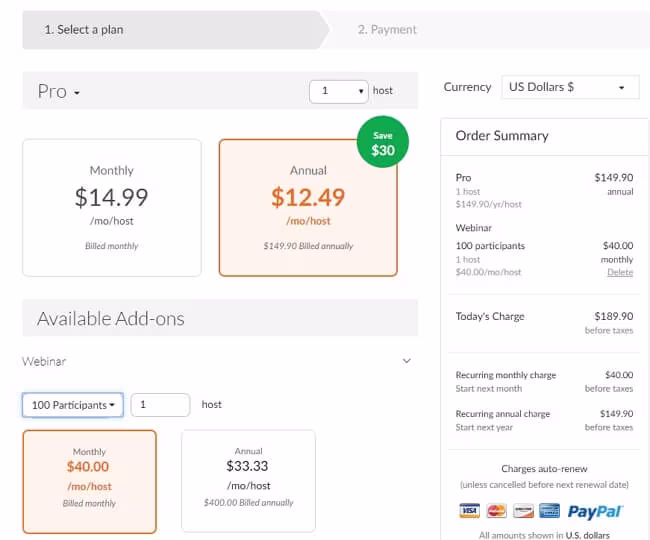Choose the Annual $33.33 webinar option

pyautogui.click(x=248, y=481)
